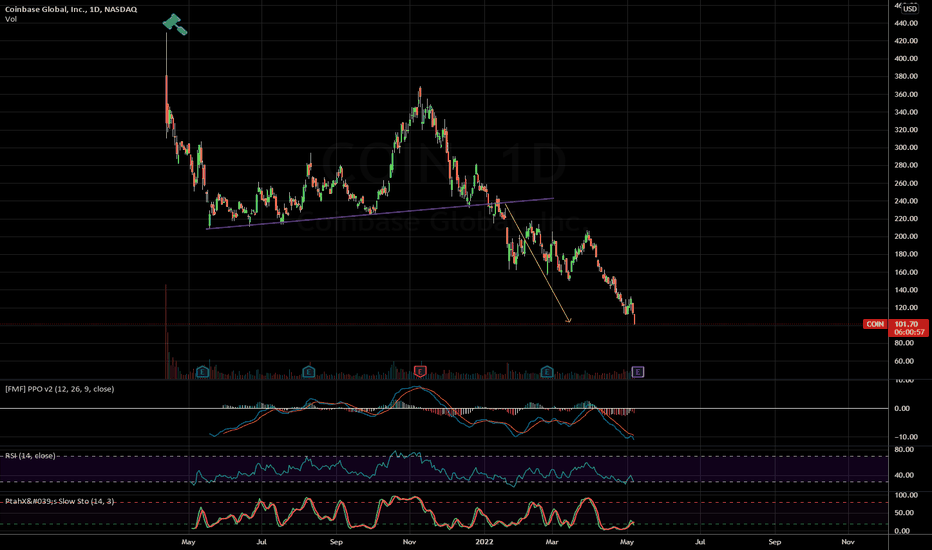Click the 360.00 price axis label

click(905, 95)
